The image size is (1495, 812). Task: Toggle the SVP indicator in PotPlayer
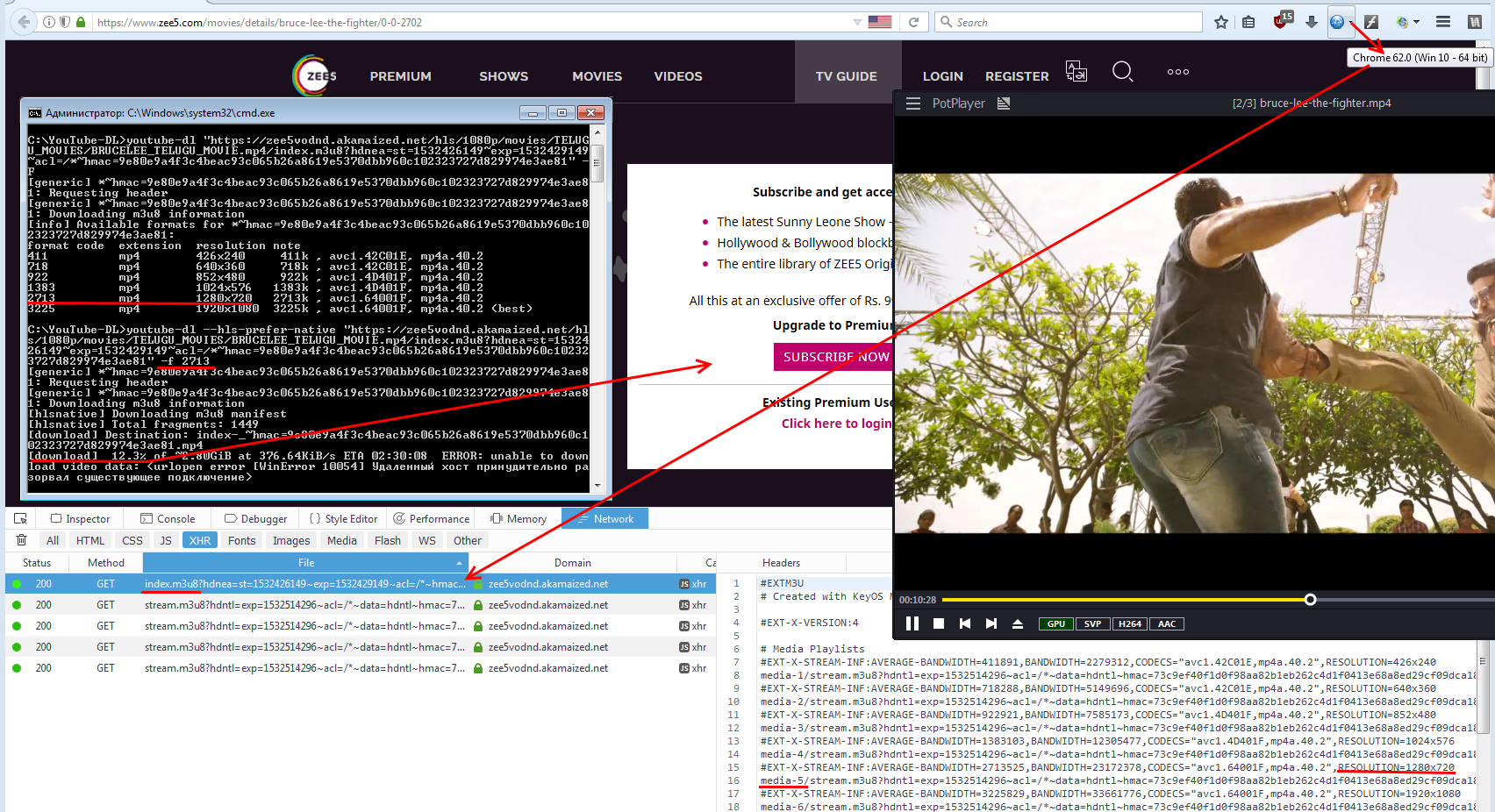(1092, 624)
